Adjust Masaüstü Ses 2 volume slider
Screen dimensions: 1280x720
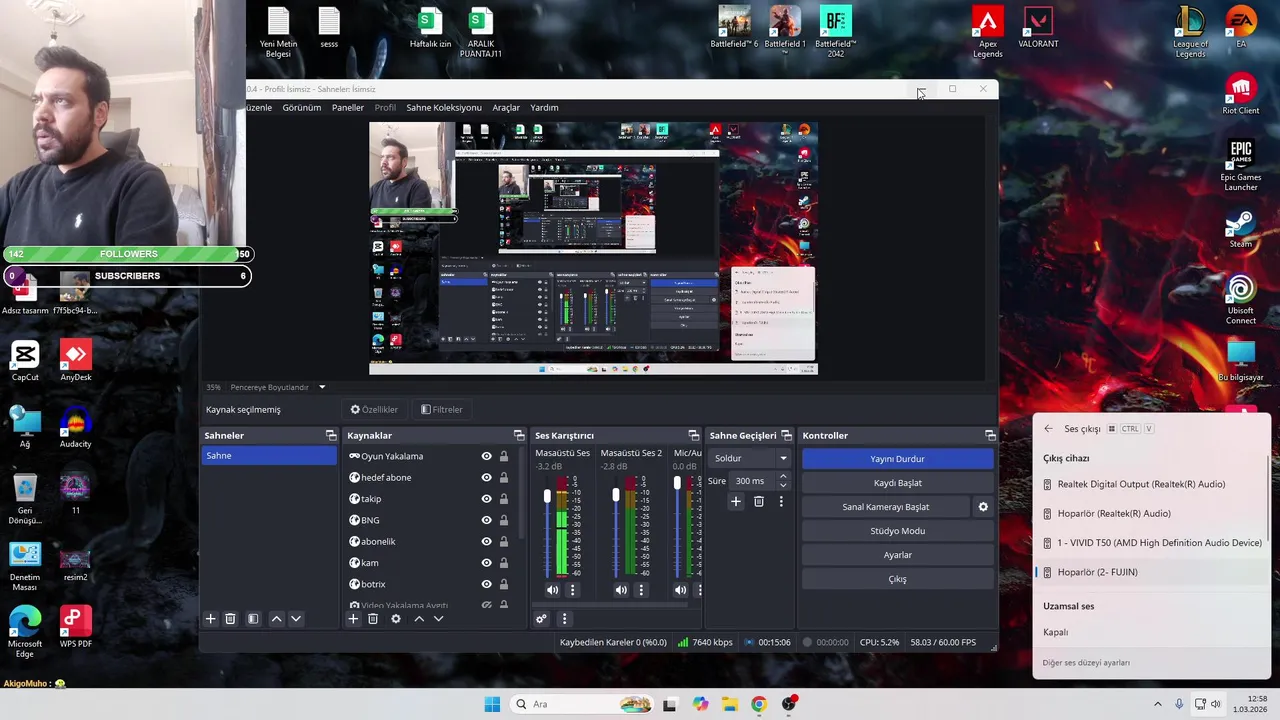point(616,497)
